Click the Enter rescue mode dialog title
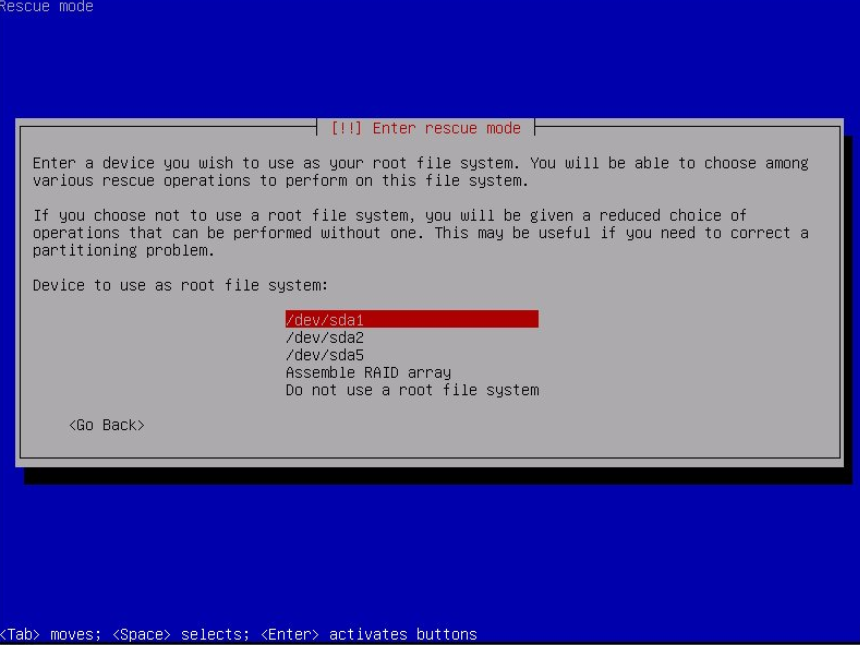 tap(446, 128)
